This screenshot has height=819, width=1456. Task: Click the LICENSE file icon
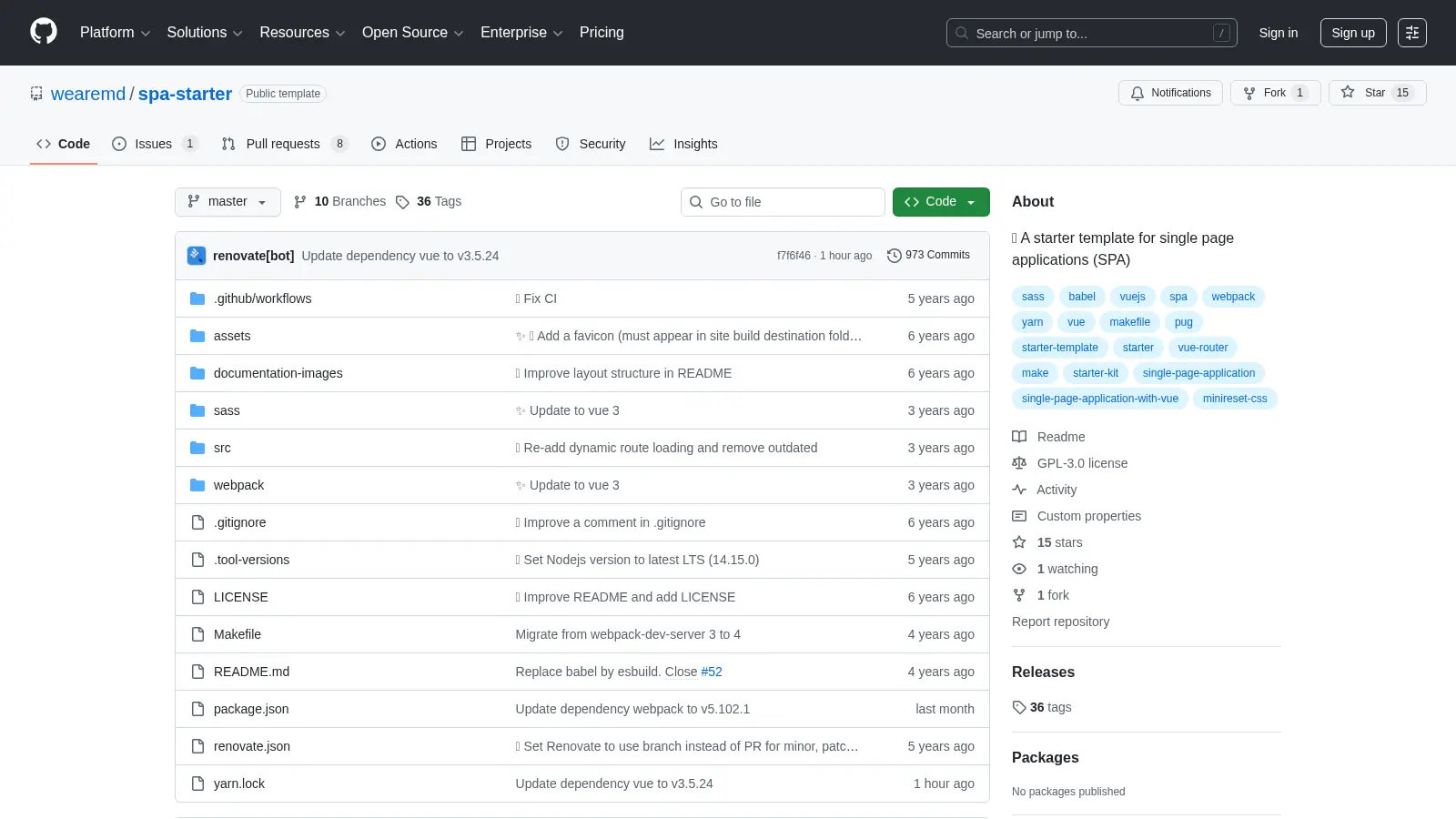197,597
